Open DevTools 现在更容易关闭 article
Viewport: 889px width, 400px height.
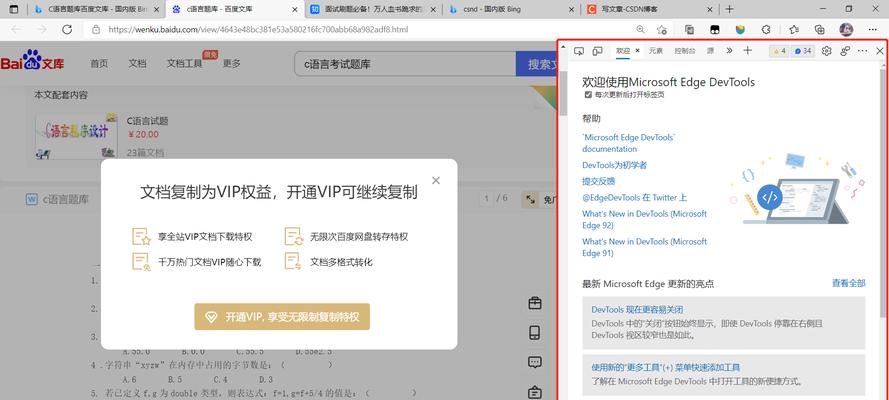tap(637, 310)
